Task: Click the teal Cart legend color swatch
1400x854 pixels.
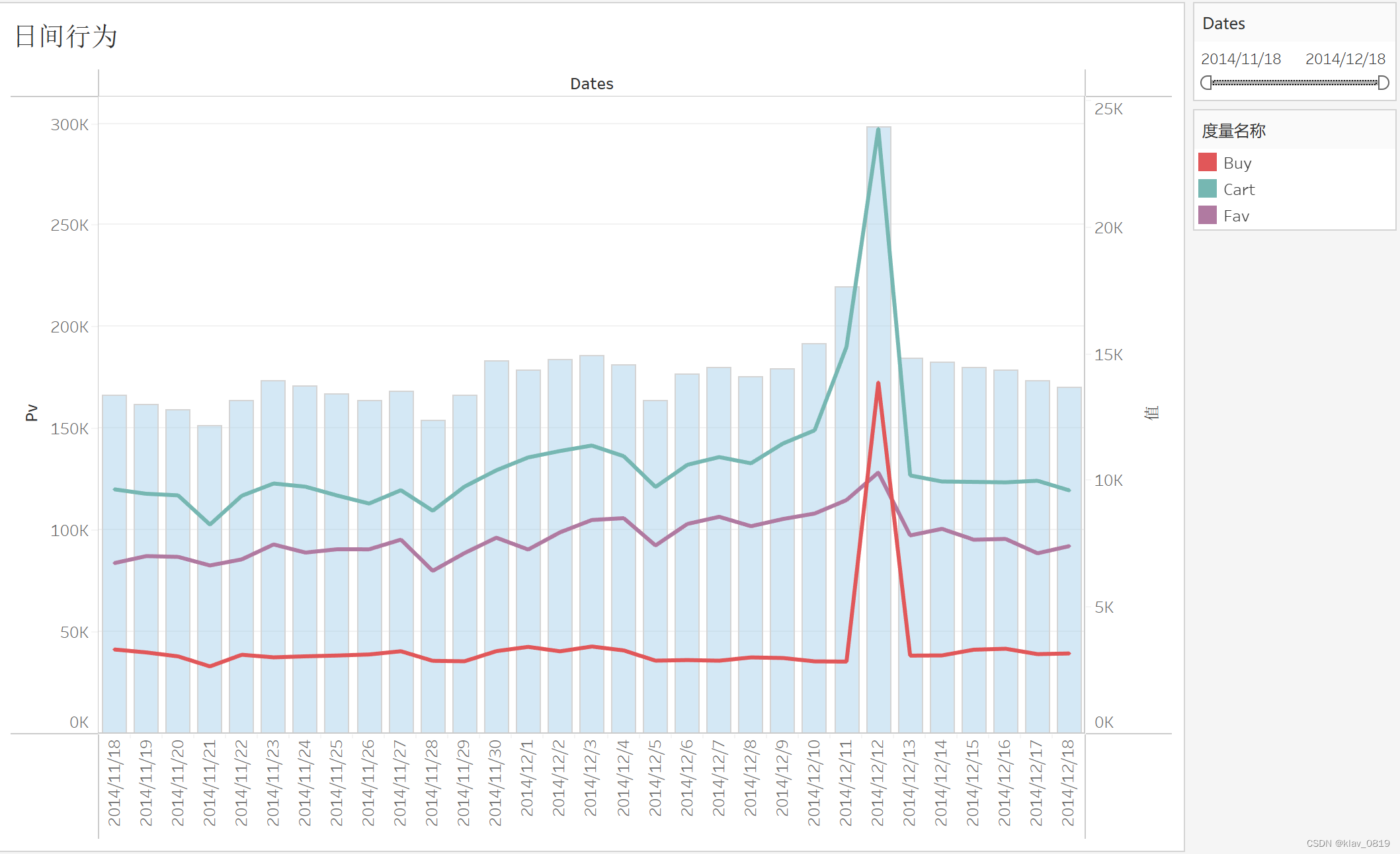Action: click(1208, 189)
